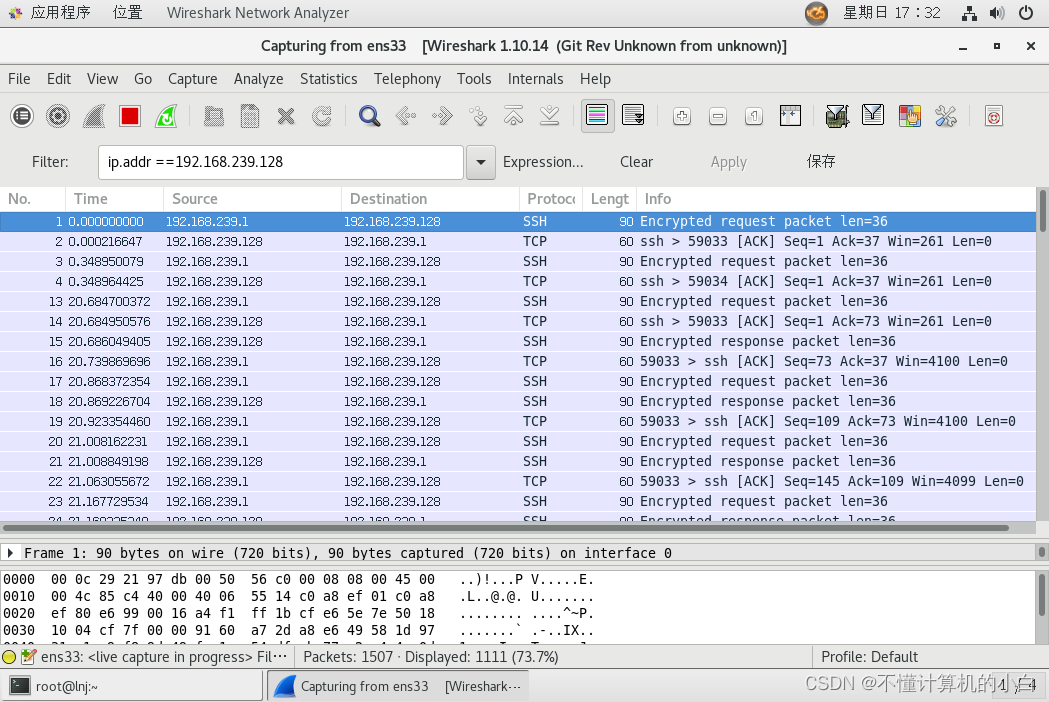Image resolution: width=1049 pixels, height=702 pixels.
Task: Find a packet with magnifier icon
Action: click(x=369, y=116)
